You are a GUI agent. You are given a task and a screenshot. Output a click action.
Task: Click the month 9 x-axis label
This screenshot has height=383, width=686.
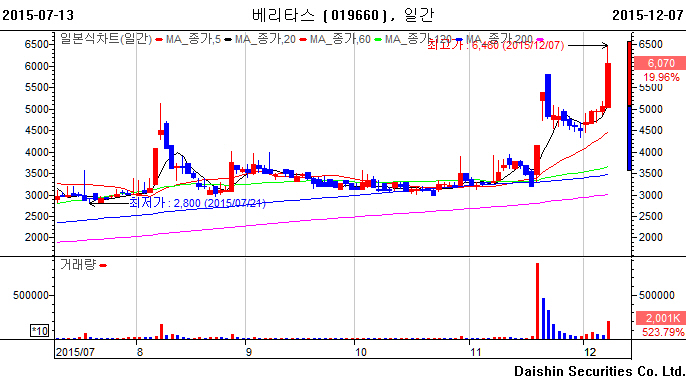248,352
